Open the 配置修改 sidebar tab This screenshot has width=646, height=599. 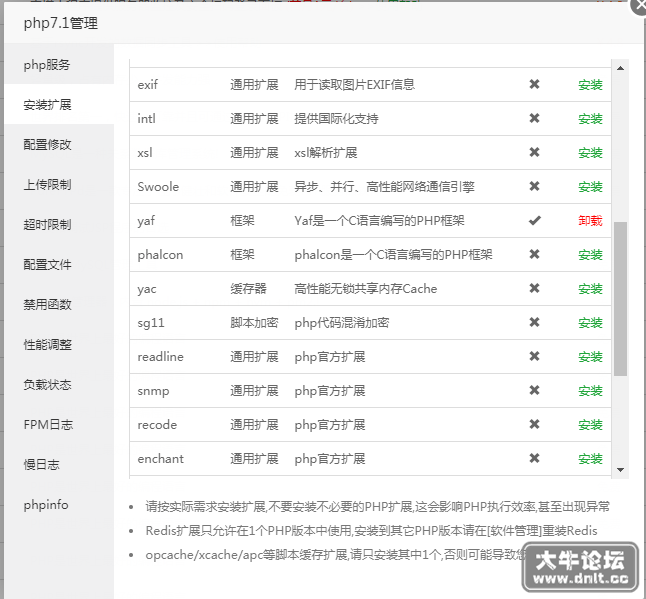tap(59, 145)
